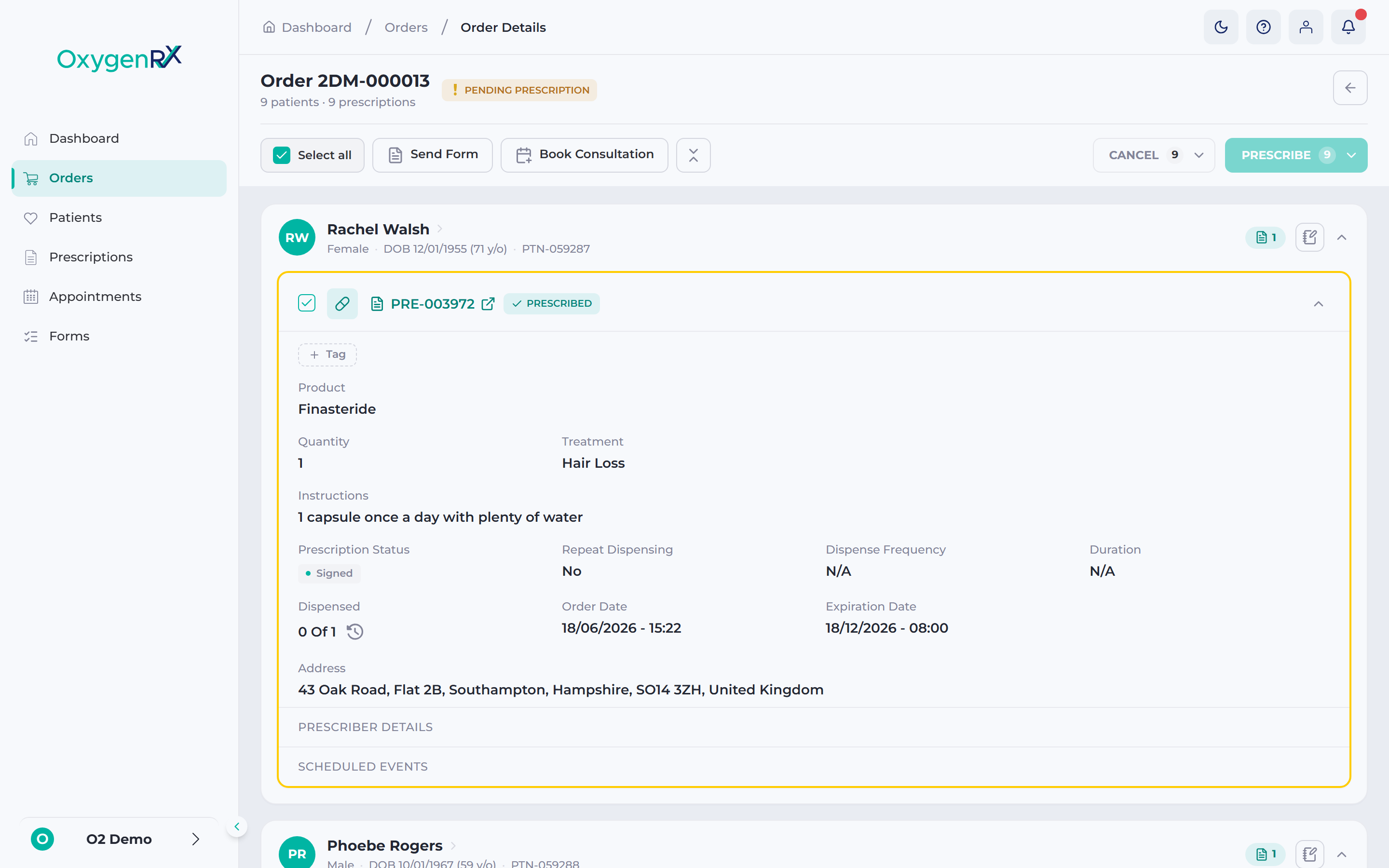1389x868 pixels.
Task: Click the Finasteride product name
Action: [x=337, y=409]
